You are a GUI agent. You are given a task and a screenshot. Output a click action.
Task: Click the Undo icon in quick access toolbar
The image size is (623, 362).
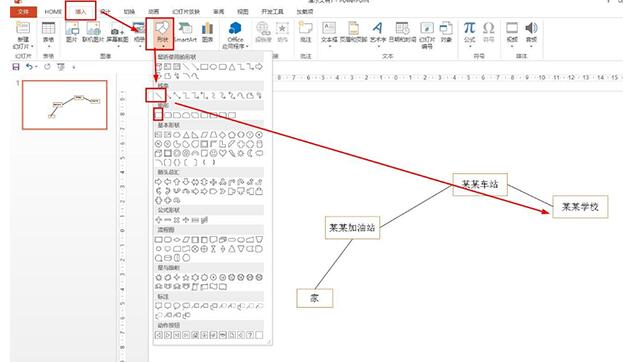(x=29, y=67)
